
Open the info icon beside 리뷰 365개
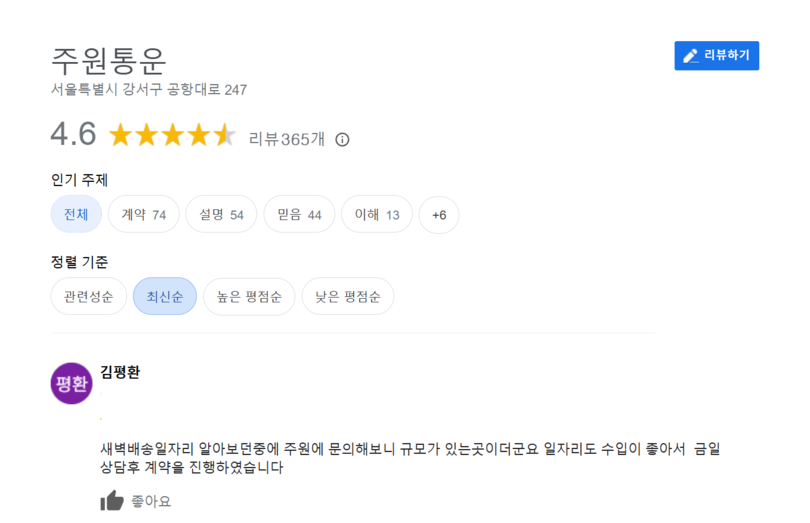tap(342, 140)
